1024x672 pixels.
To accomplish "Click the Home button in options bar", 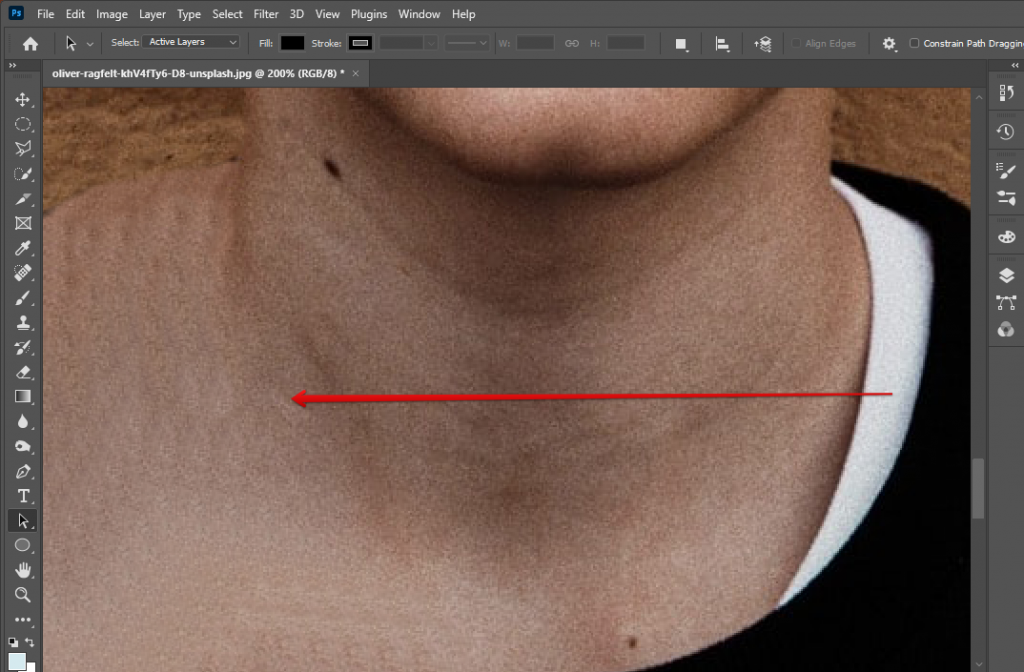I will [31, 43].
